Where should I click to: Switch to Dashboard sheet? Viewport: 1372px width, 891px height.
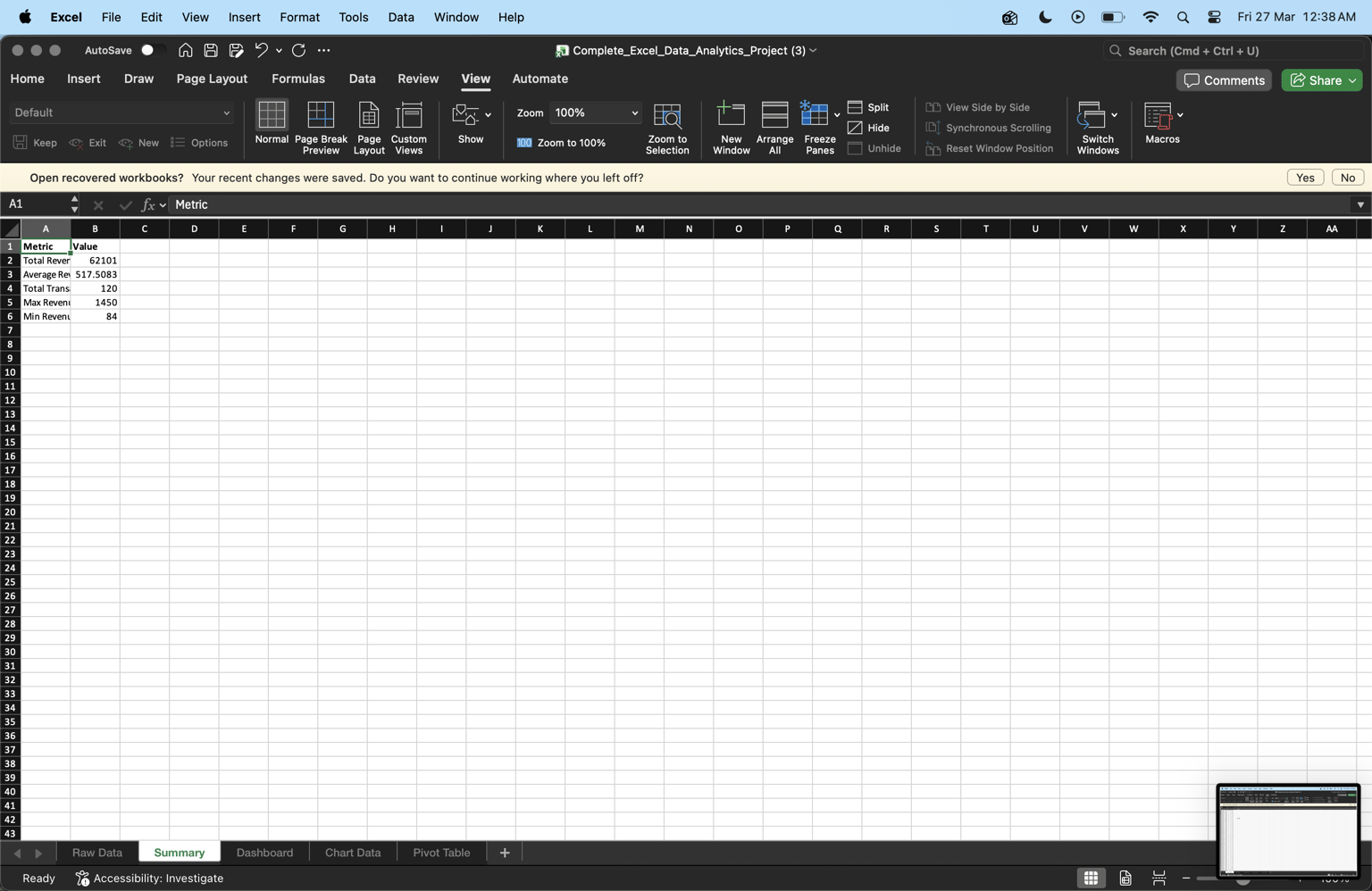coord(264,853)
